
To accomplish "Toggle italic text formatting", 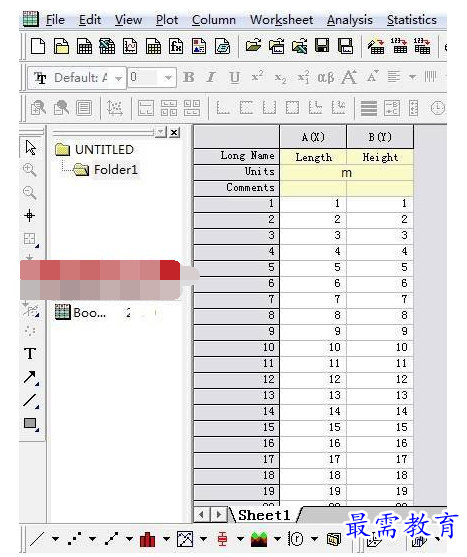I will (211, 77).
